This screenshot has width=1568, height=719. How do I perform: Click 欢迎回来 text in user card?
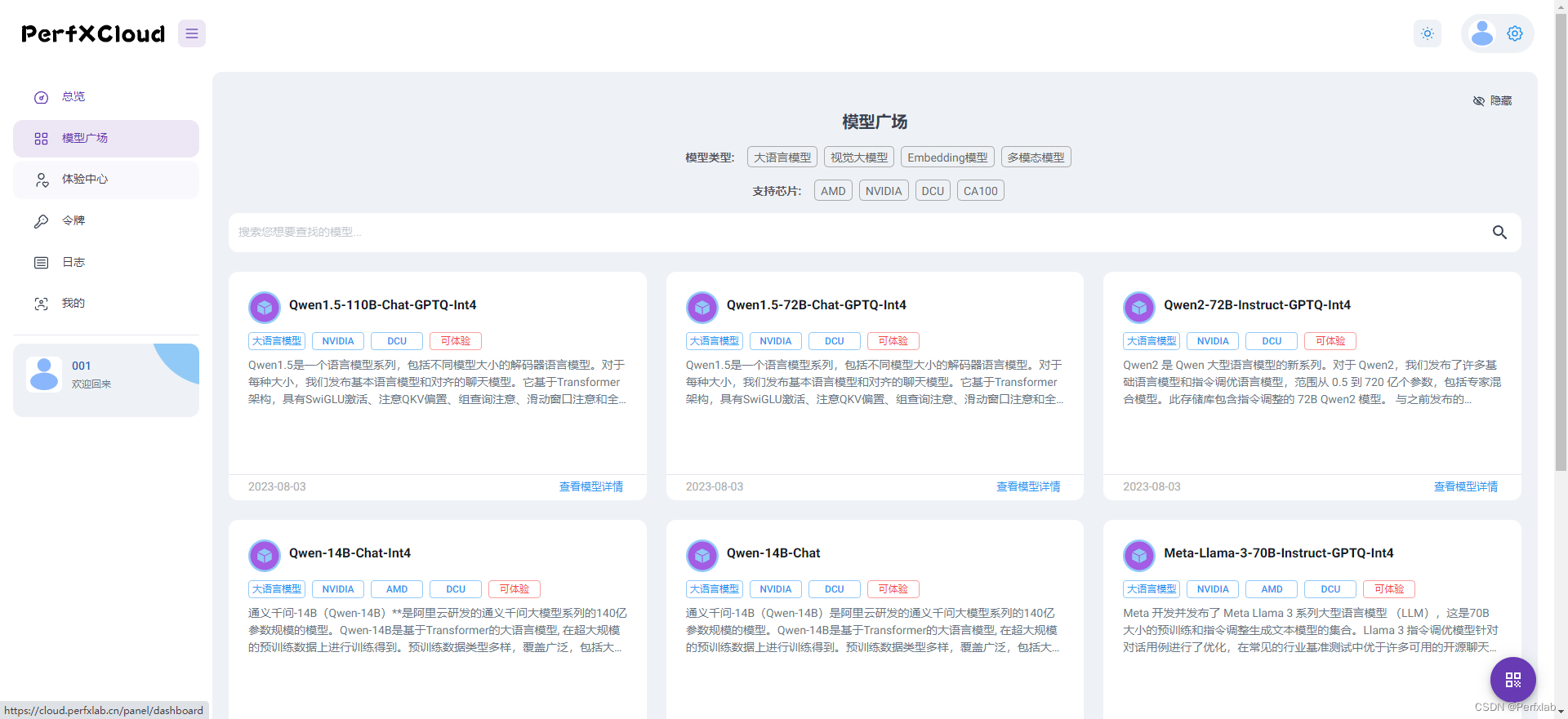coord(91,384)
